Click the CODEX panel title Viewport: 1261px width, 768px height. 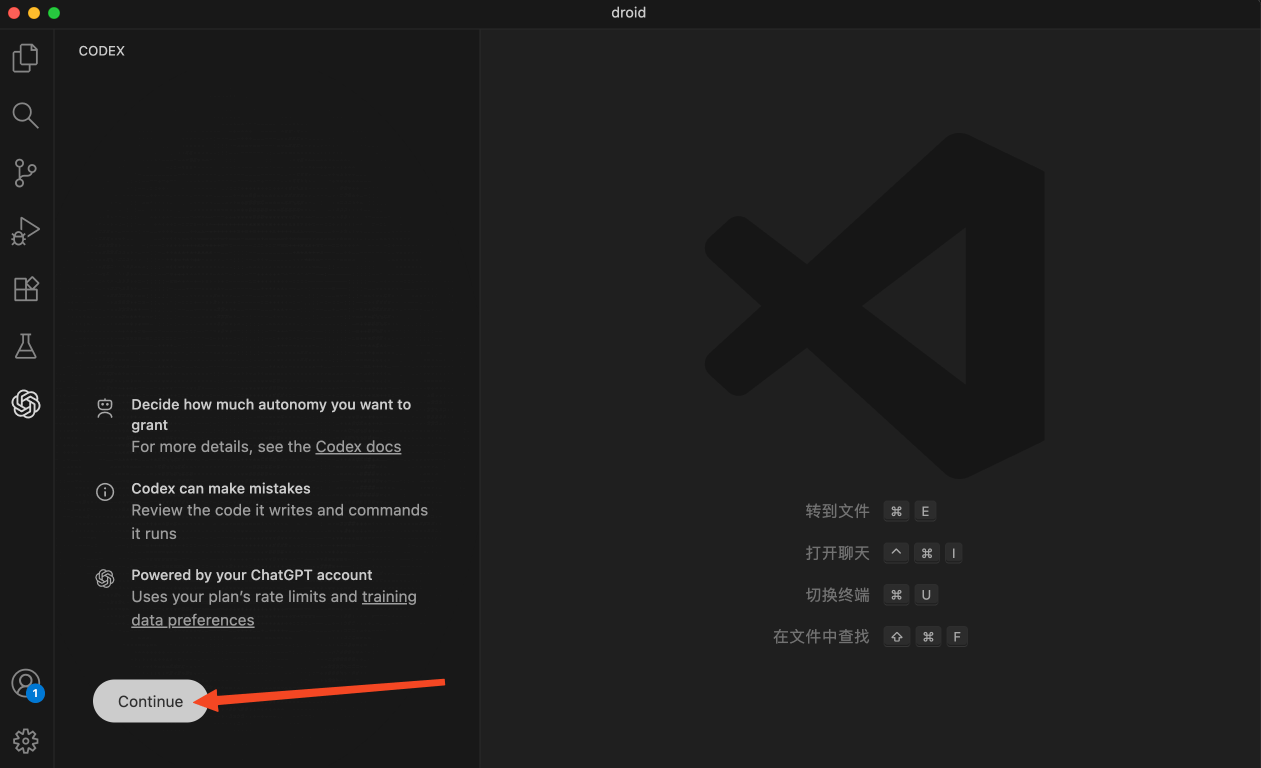(x=102, y=51)
